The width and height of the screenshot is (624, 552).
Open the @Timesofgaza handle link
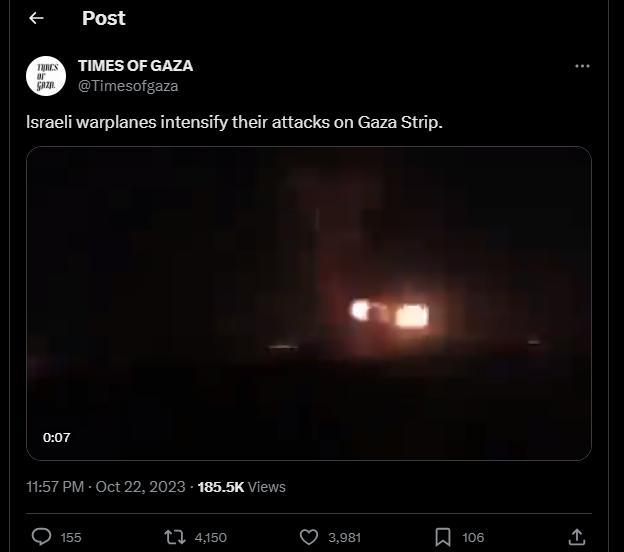128,86
